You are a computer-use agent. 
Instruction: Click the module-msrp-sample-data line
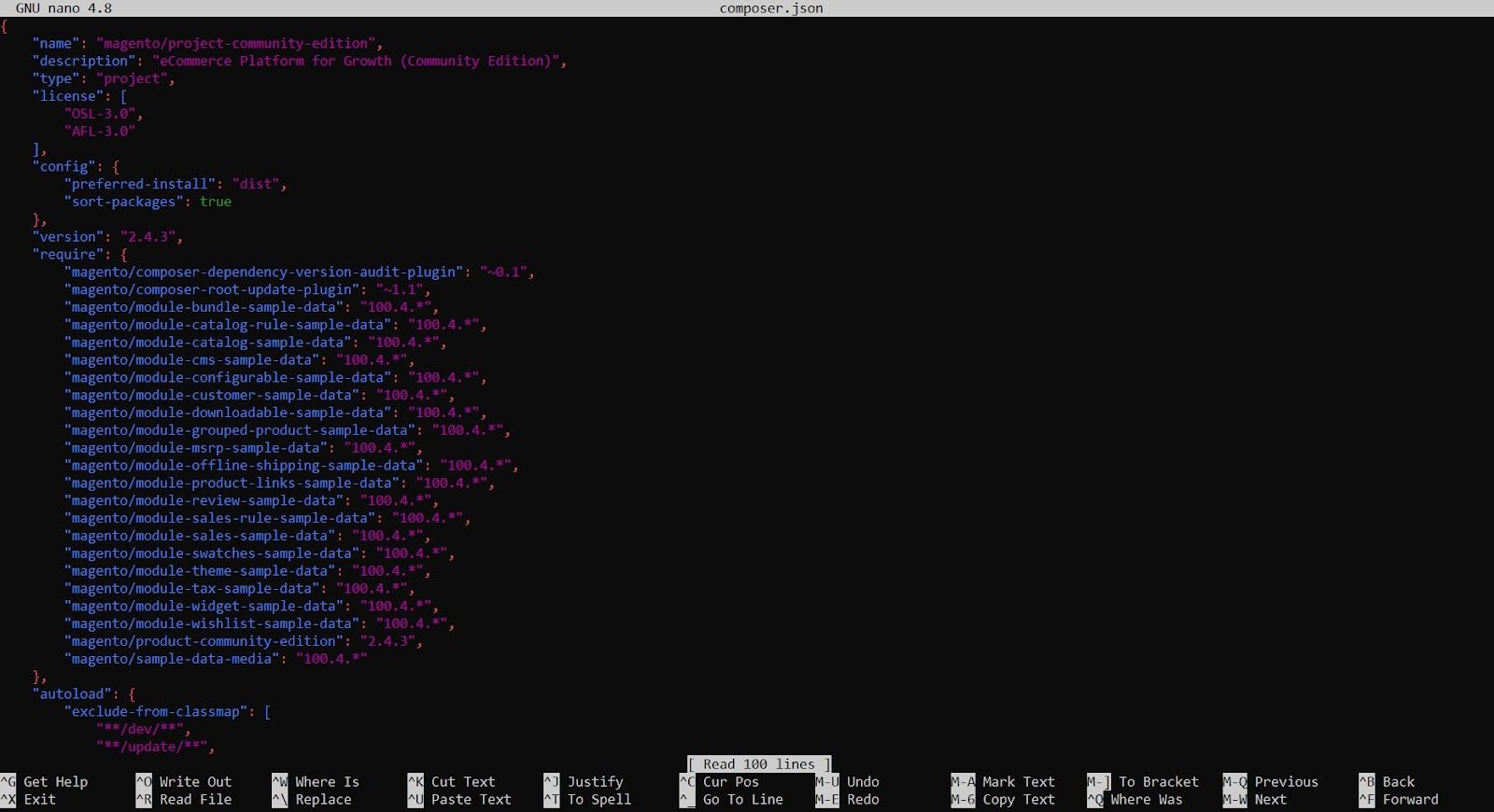tap(244, 448)
